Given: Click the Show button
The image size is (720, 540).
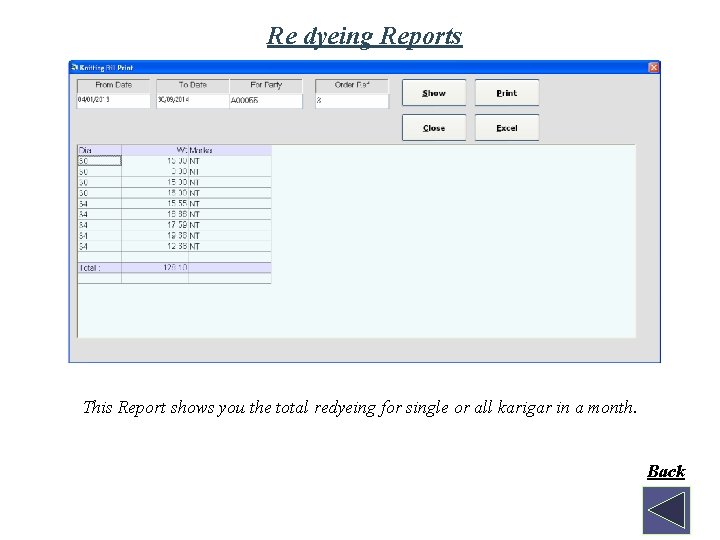Looking at the screenshot, I should (x=434, y=93).
